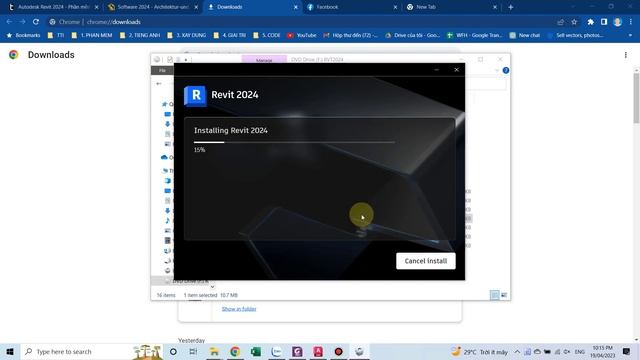This screenshot has height=360, width=640.
Task: Click the Cancel install button
Action: (426, 261)
